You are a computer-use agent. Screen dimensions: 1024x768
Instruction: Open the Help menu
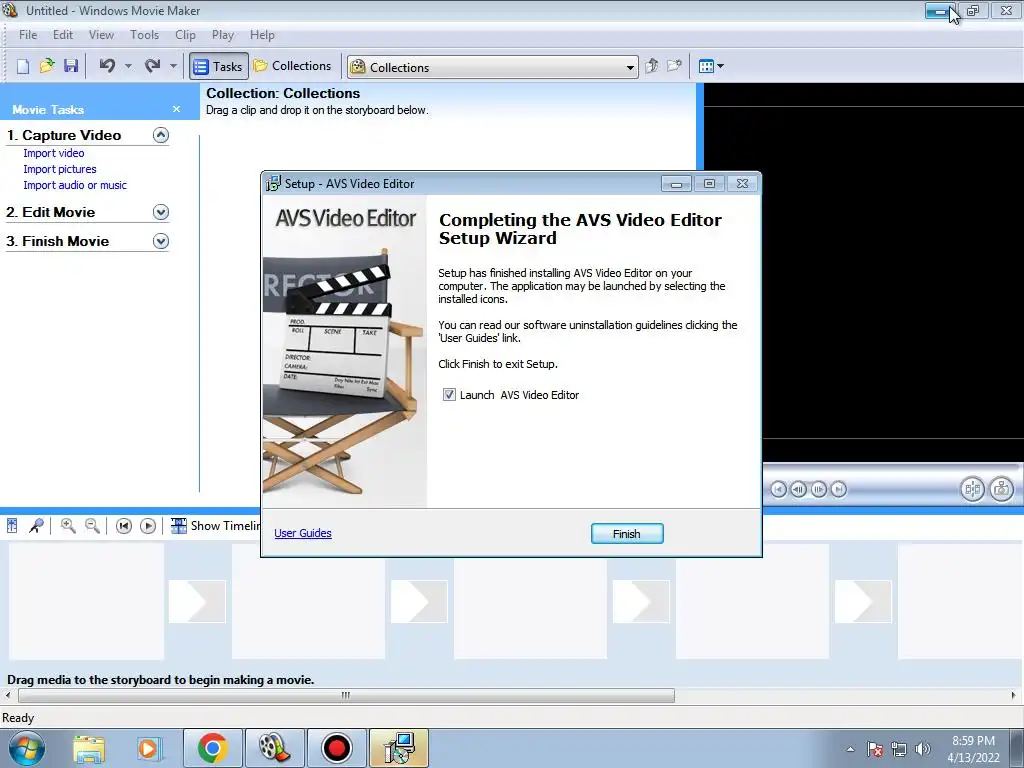coord(262,35)
